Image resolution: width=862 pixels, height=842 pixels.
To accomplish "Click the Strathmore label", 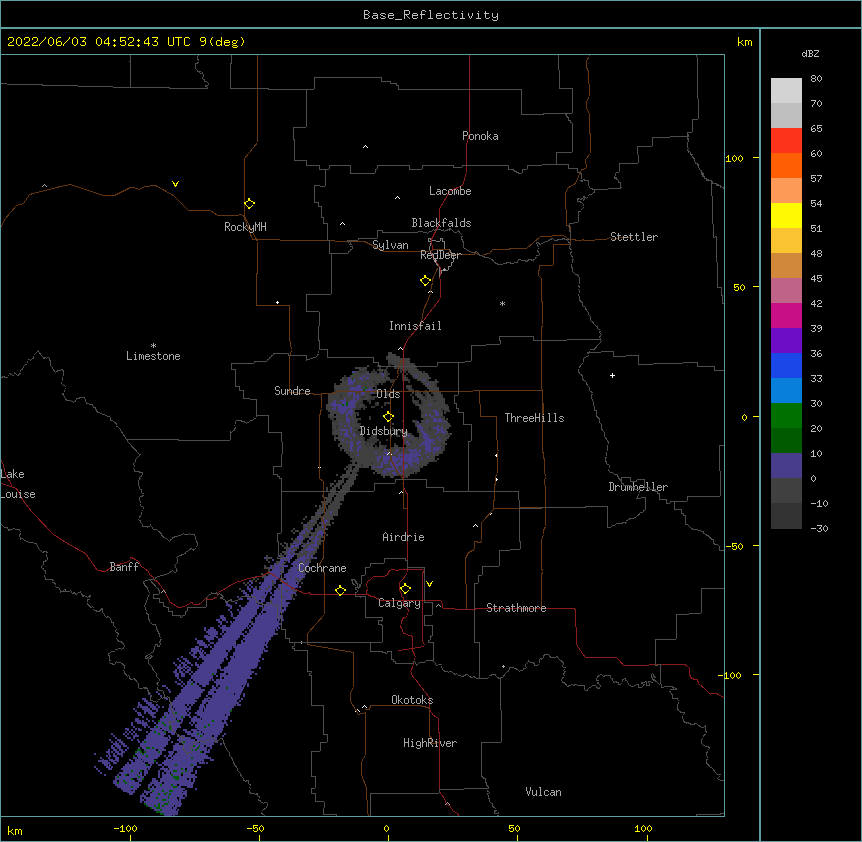I will click(x=516, y=608).
